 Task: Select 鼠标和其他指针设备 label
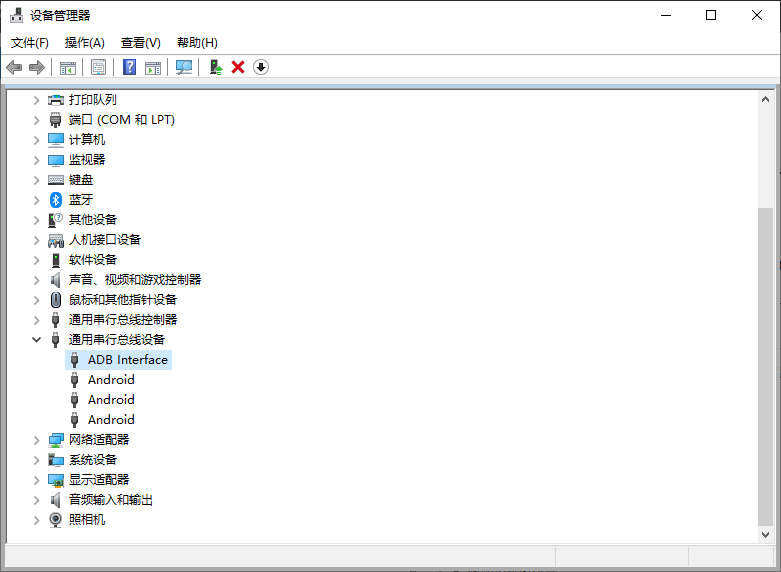pos(123,299)
